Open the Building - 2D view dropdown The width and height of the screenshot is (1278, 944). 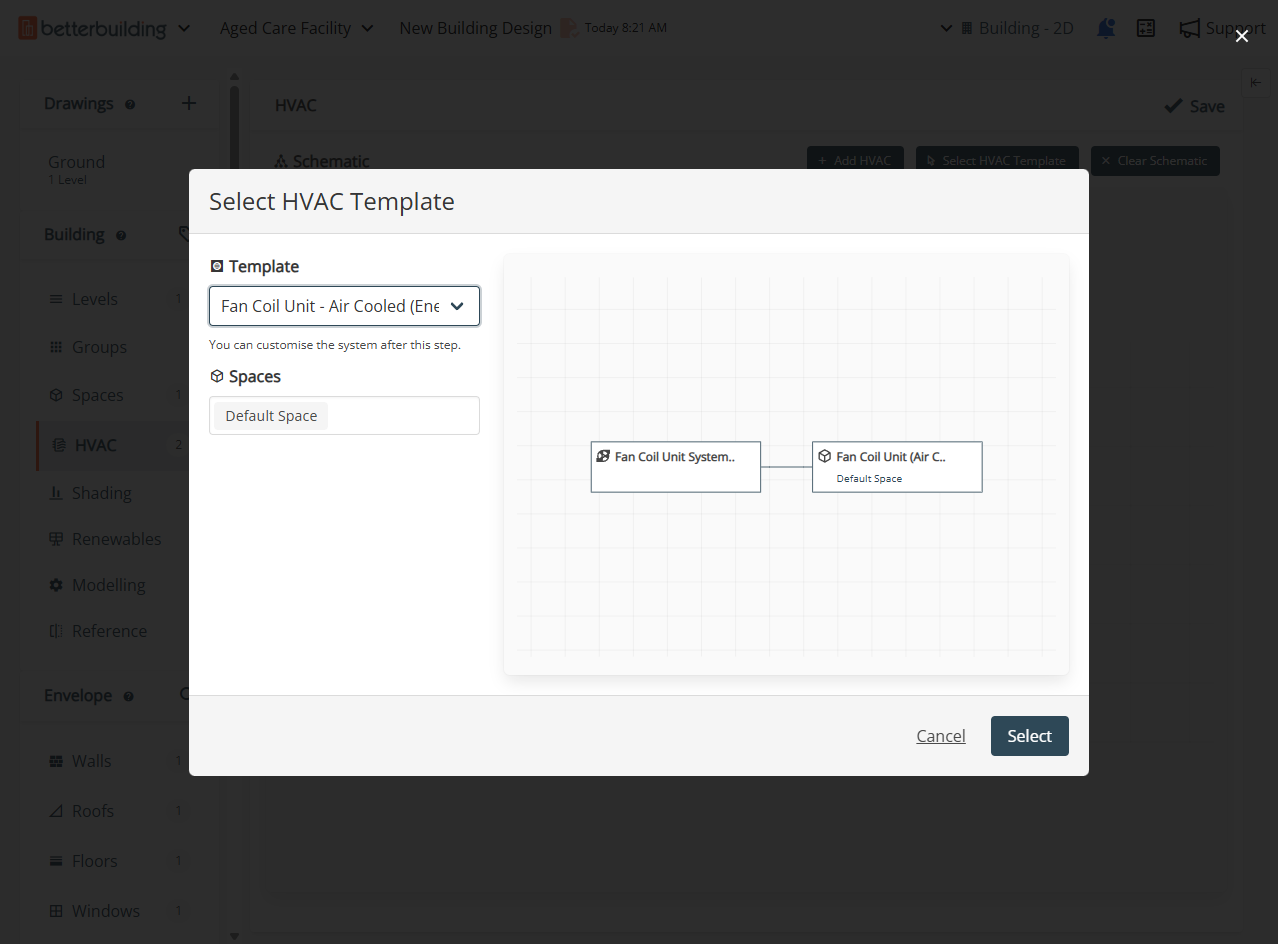point(1007,28)
